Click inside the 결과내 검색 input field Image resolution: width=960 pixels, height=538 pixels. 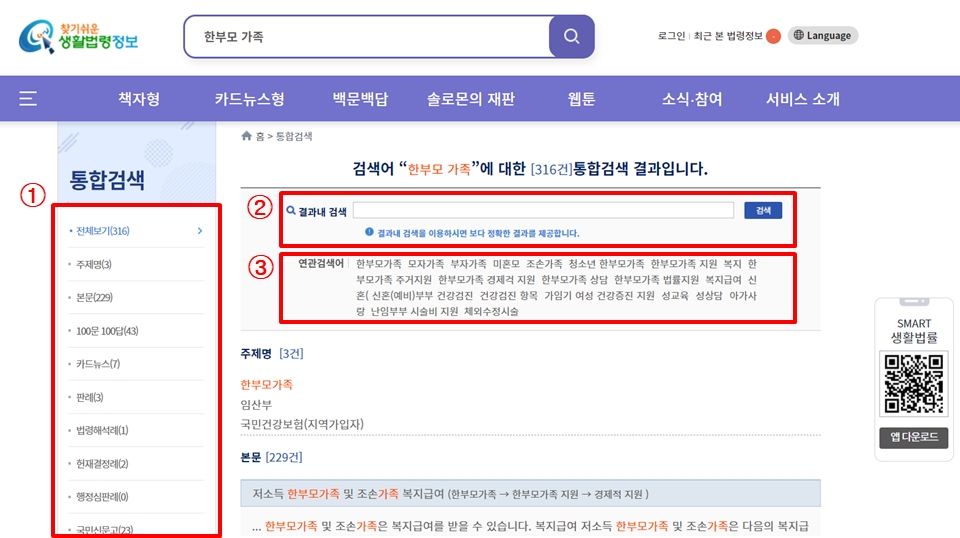(543, 211)
